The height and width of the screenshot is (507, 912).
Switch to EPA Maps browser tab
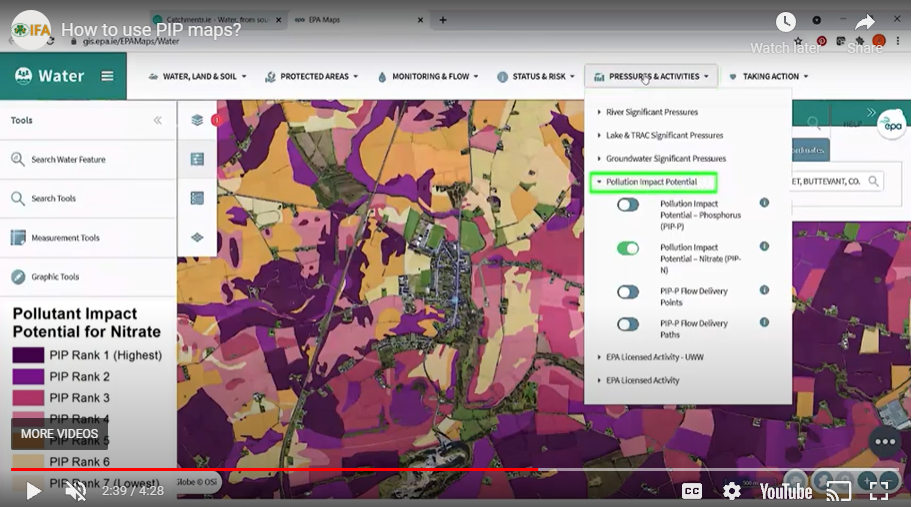[358, 20]
